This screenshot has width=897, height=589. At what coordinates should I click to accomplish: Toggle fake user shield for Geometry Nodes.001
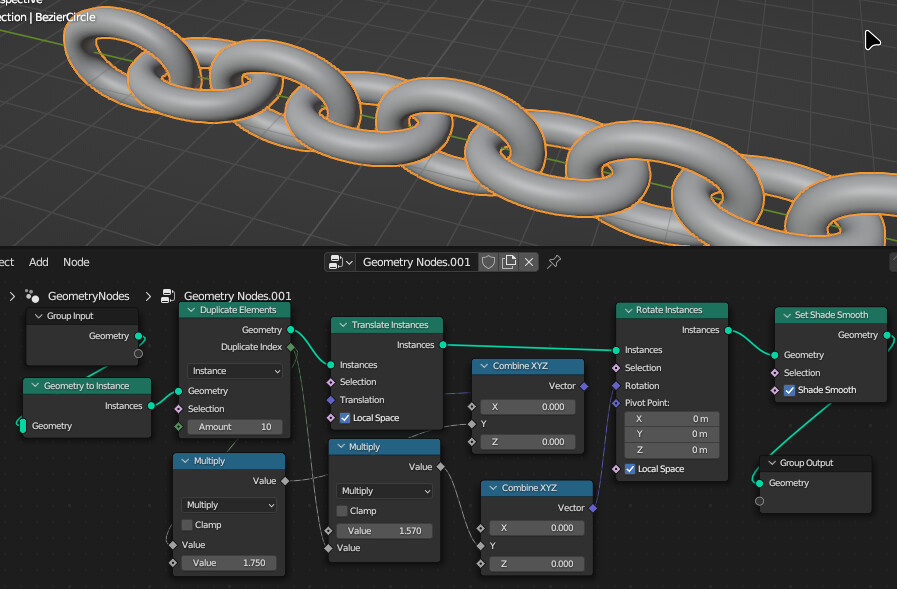[488, 262]
